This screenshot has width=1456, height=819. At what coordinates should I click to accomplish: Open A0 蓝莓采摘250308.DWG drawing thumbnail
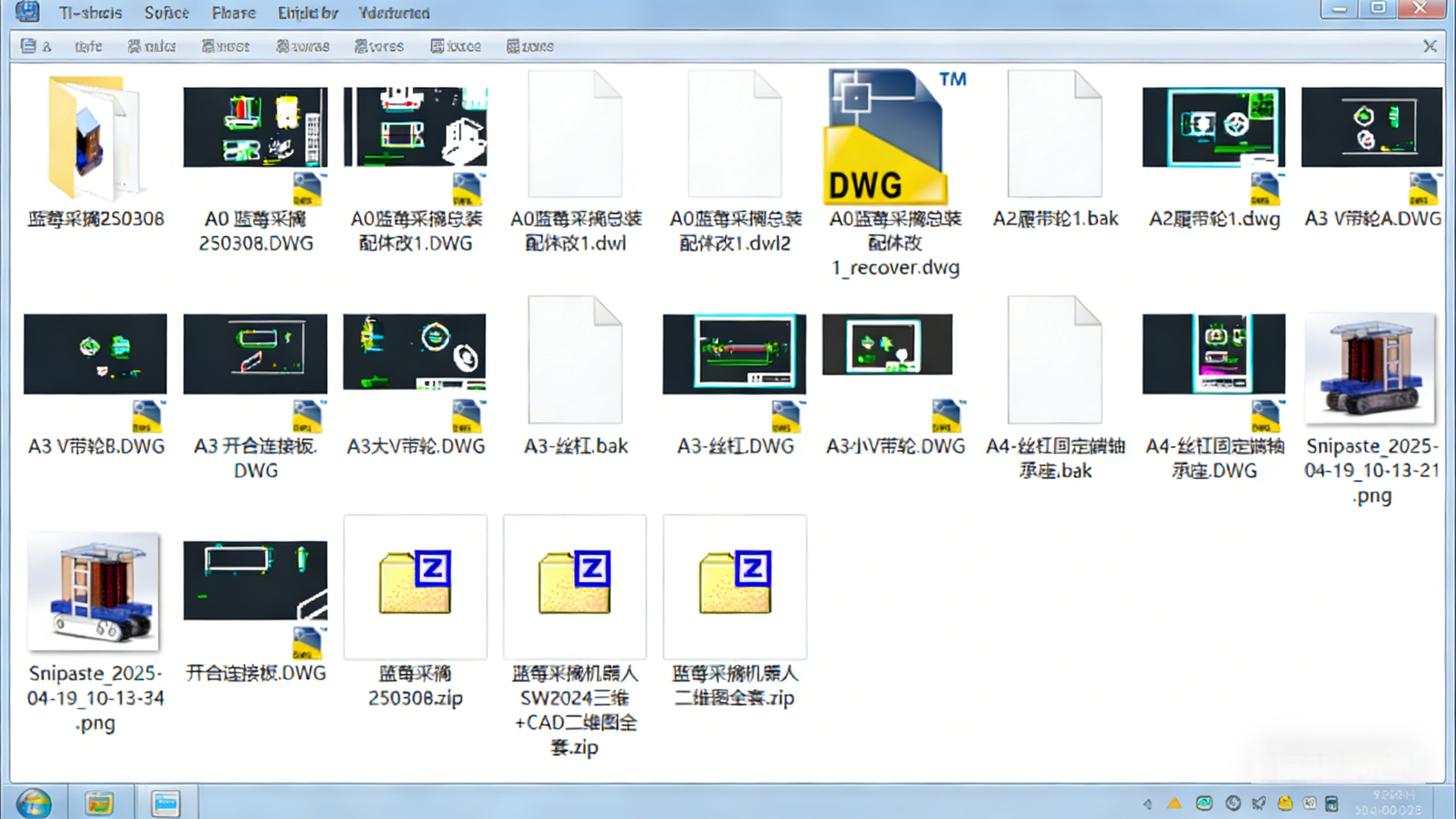point(255,128)
